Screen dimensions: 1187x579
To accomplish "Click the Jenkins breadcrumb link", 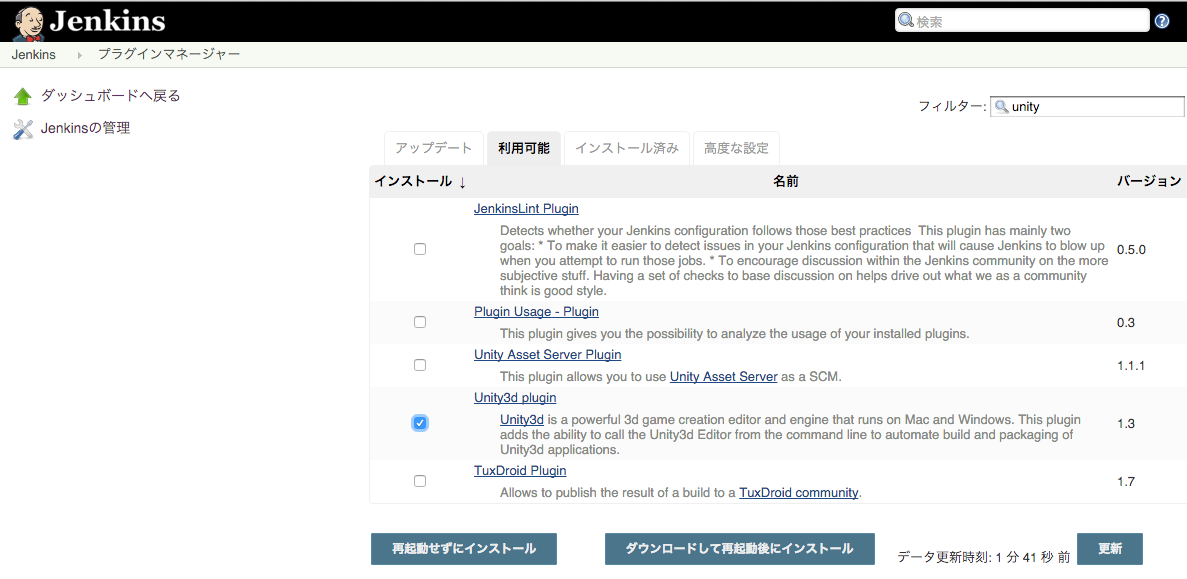I will click(33, 55).
